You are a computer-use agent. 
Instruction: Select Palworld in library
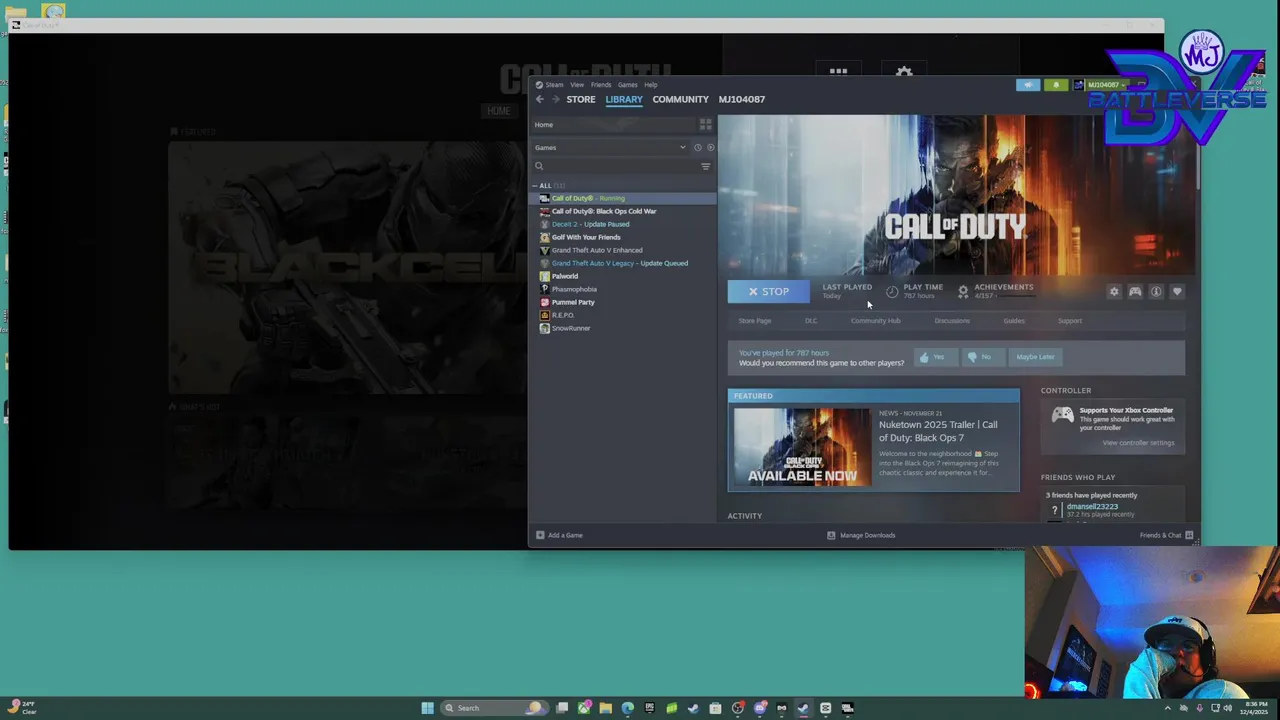pos(565,276)
